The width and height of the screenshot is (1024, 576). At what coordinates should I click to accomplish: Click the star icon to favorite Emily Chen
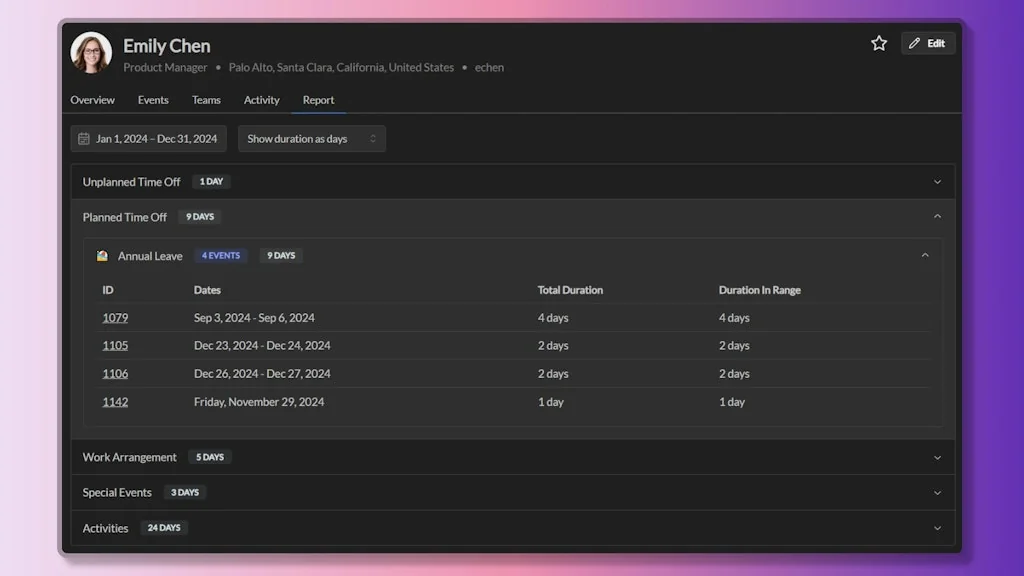pyautogui.click(x=878, y=43)
